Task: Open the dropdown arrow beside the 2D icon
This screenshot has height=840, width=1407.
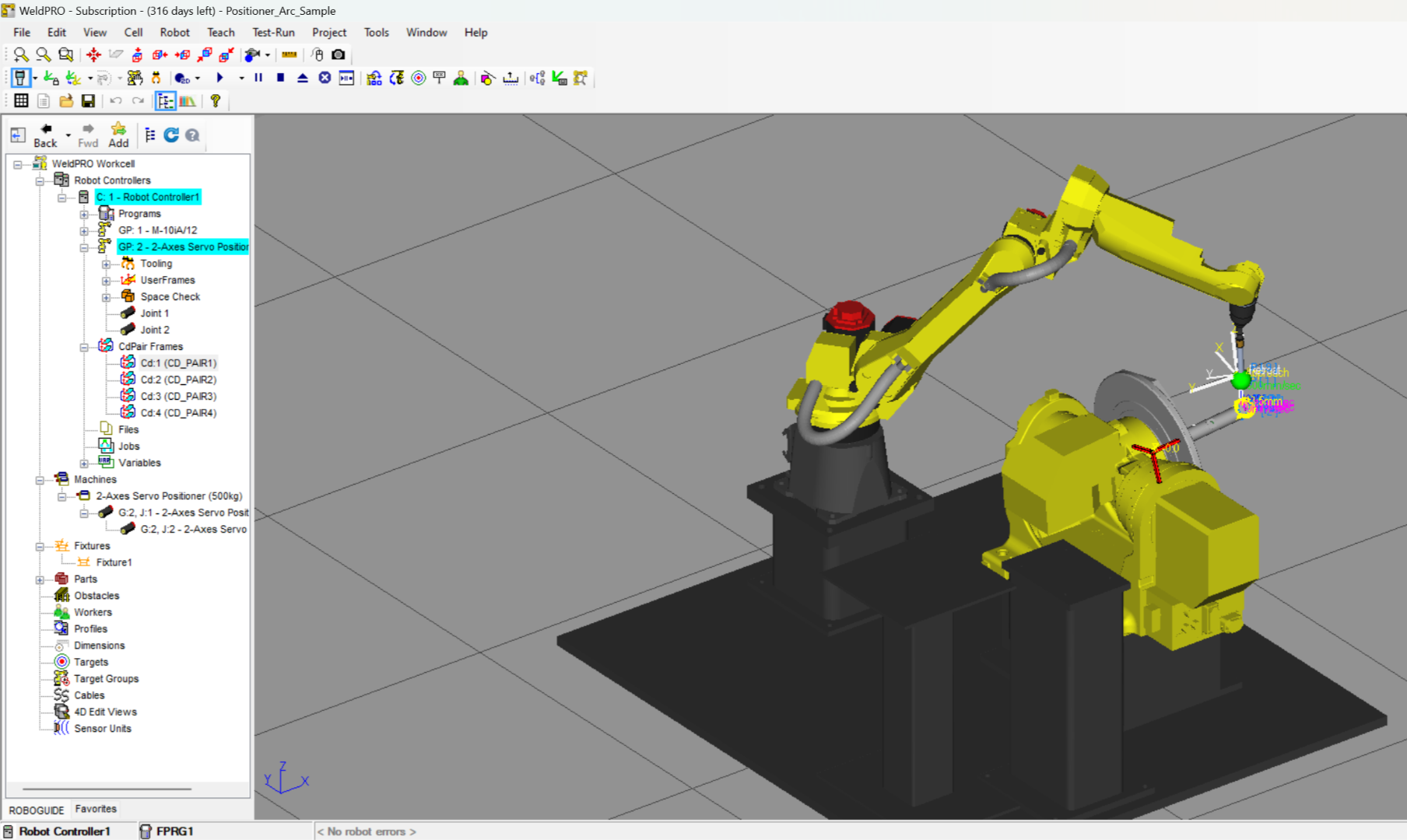Action: coord(198,78)
